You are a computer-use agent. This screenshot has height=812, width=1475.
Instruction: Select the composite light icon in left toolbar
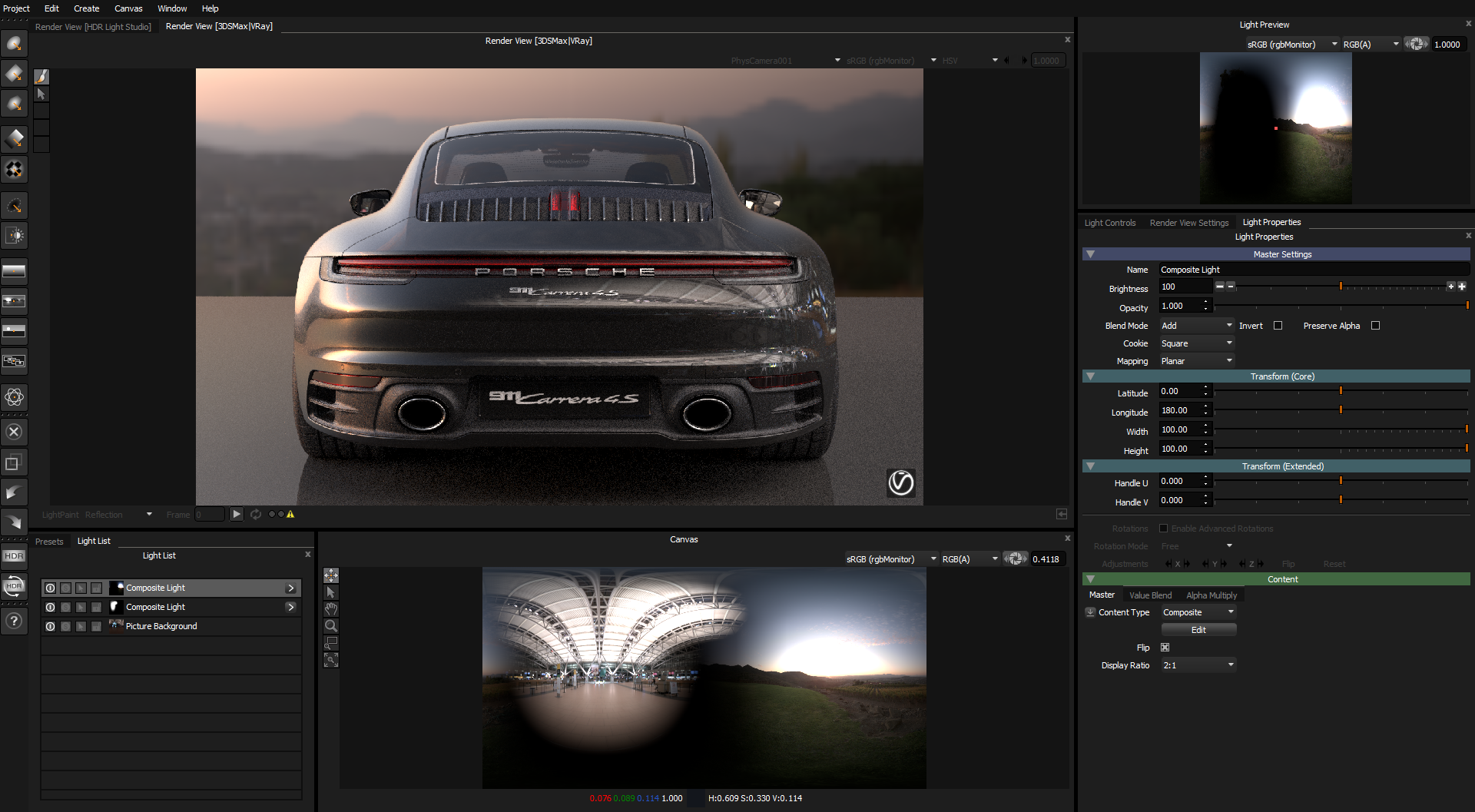[14, 361]
